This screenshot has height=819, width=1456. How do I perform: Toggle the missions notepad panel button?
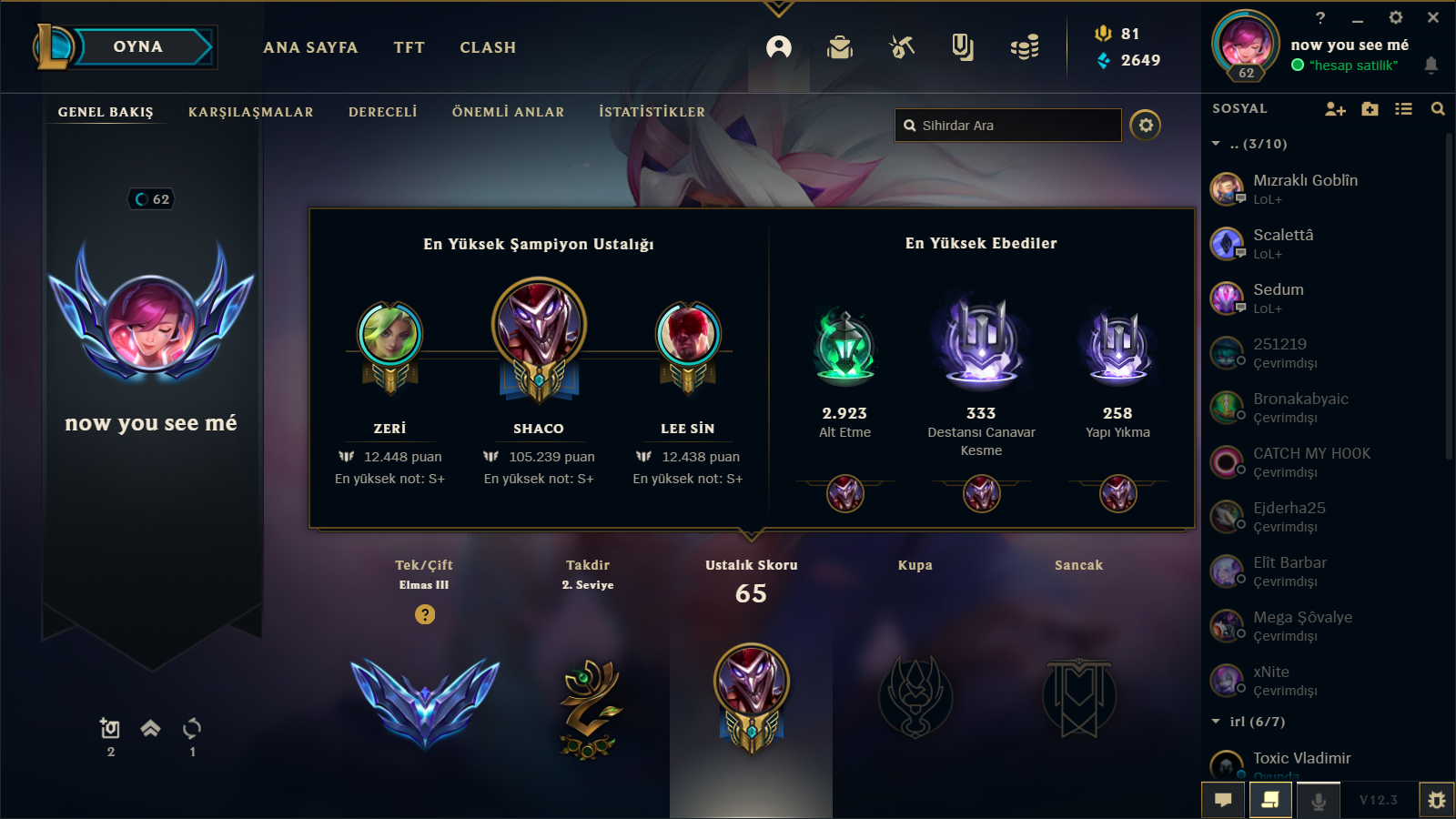1270,801
